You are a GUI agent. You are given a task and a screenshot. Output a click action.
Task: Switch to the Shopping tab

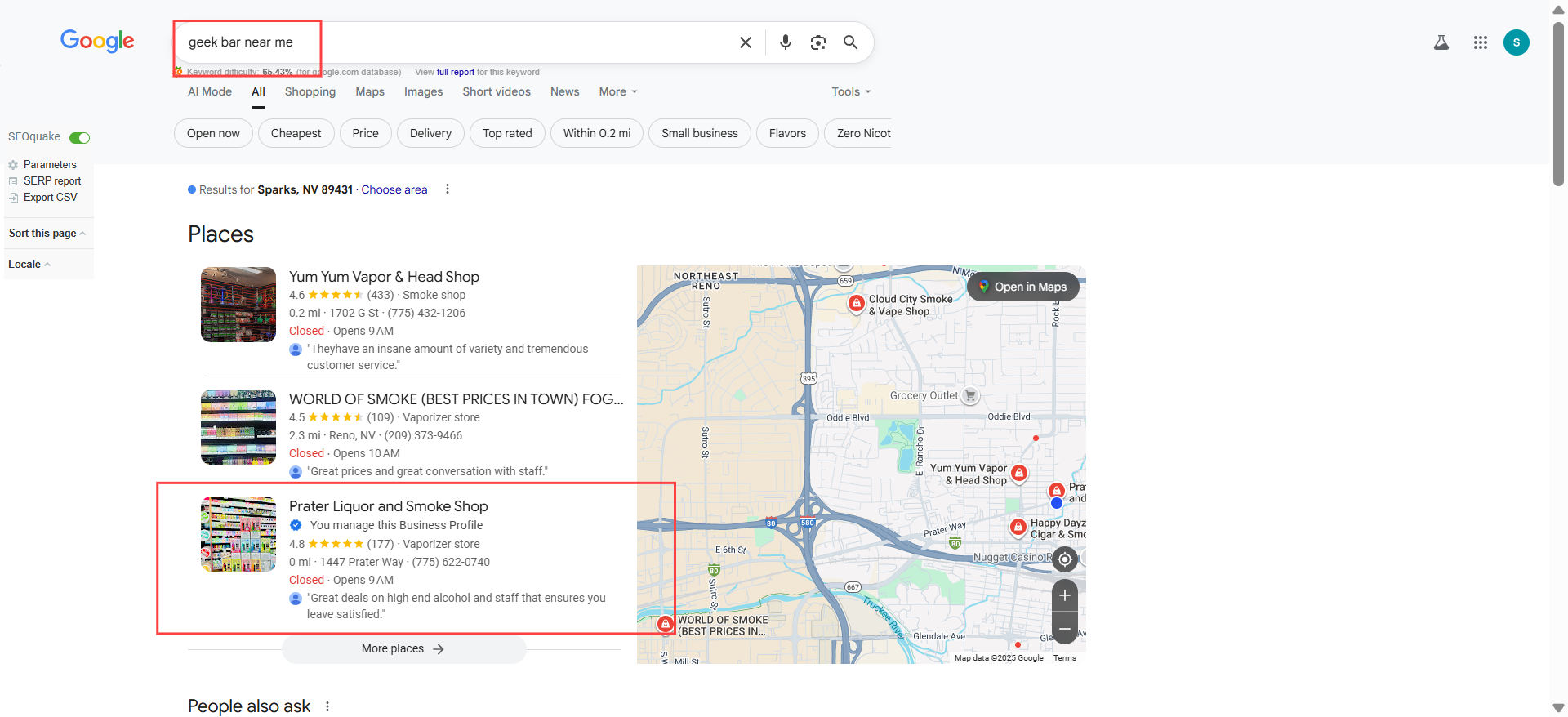pyautogui.click(x=310, y=91)
